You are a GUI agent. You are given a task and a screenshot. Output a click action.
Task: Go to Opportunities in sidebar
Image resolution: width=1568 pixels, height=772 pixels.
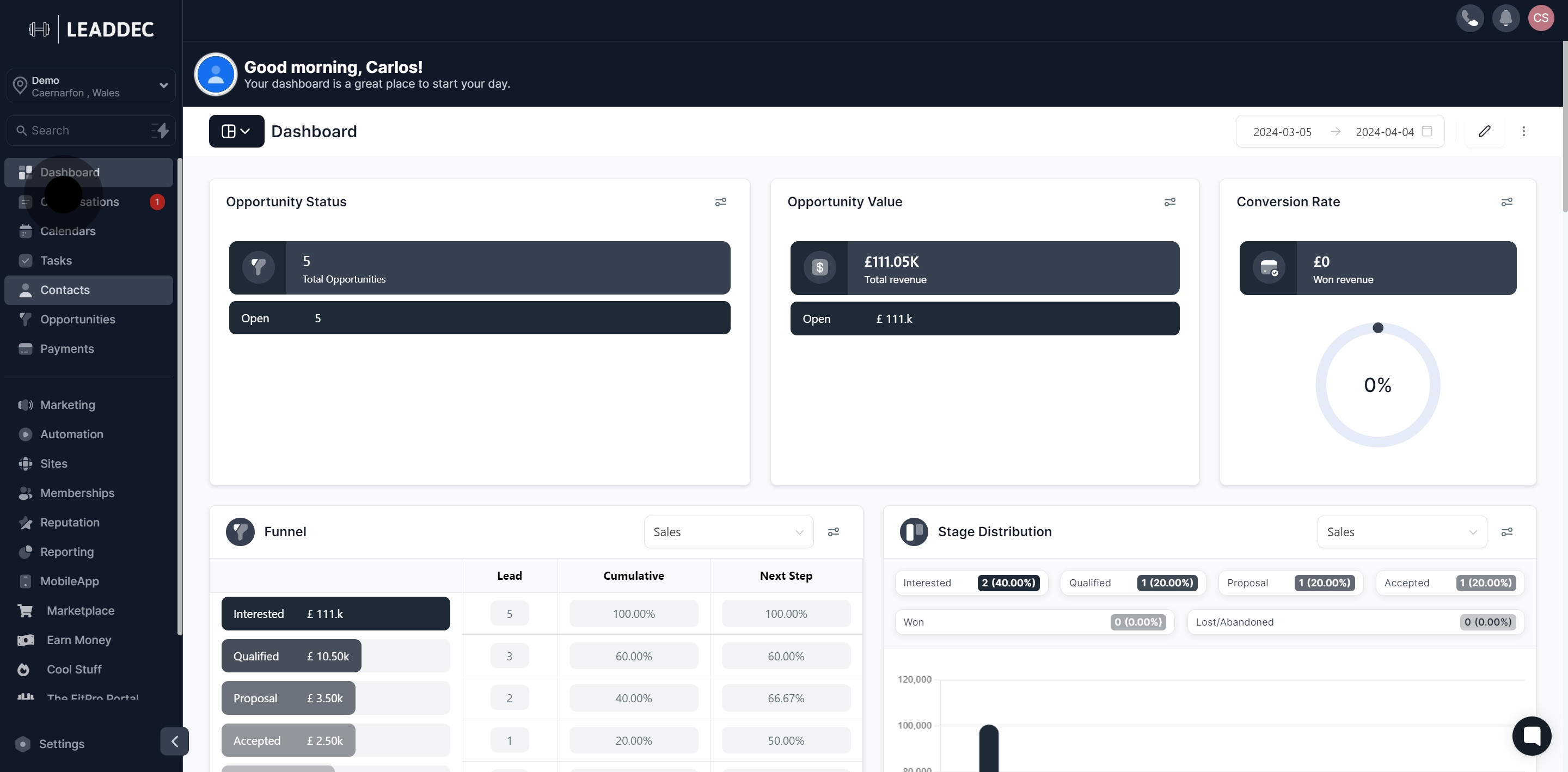77,320
